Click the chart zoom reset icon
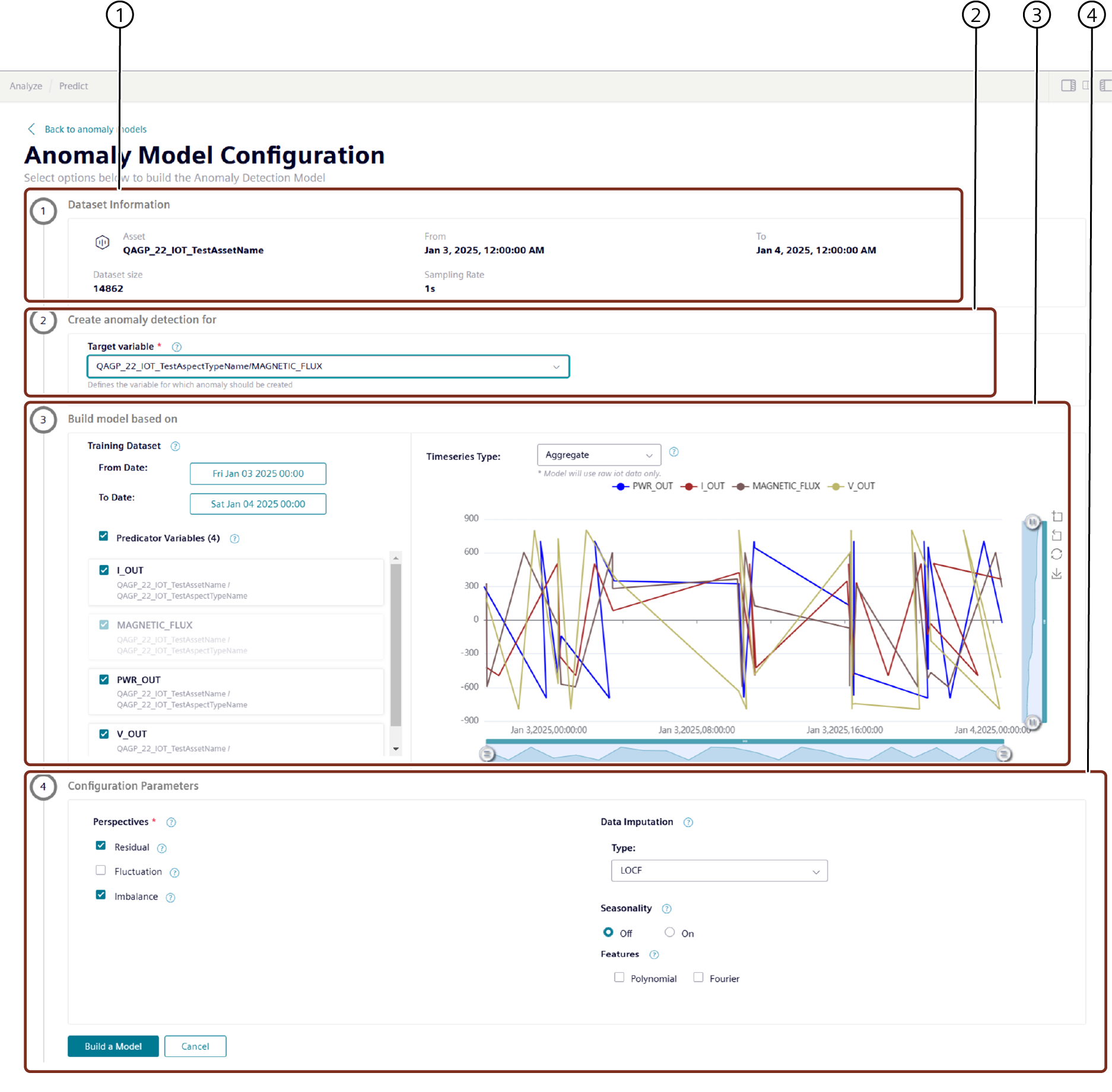Image resolution: width=1112 pixels, height=1092 pixels. click(x=1057, y=535)
